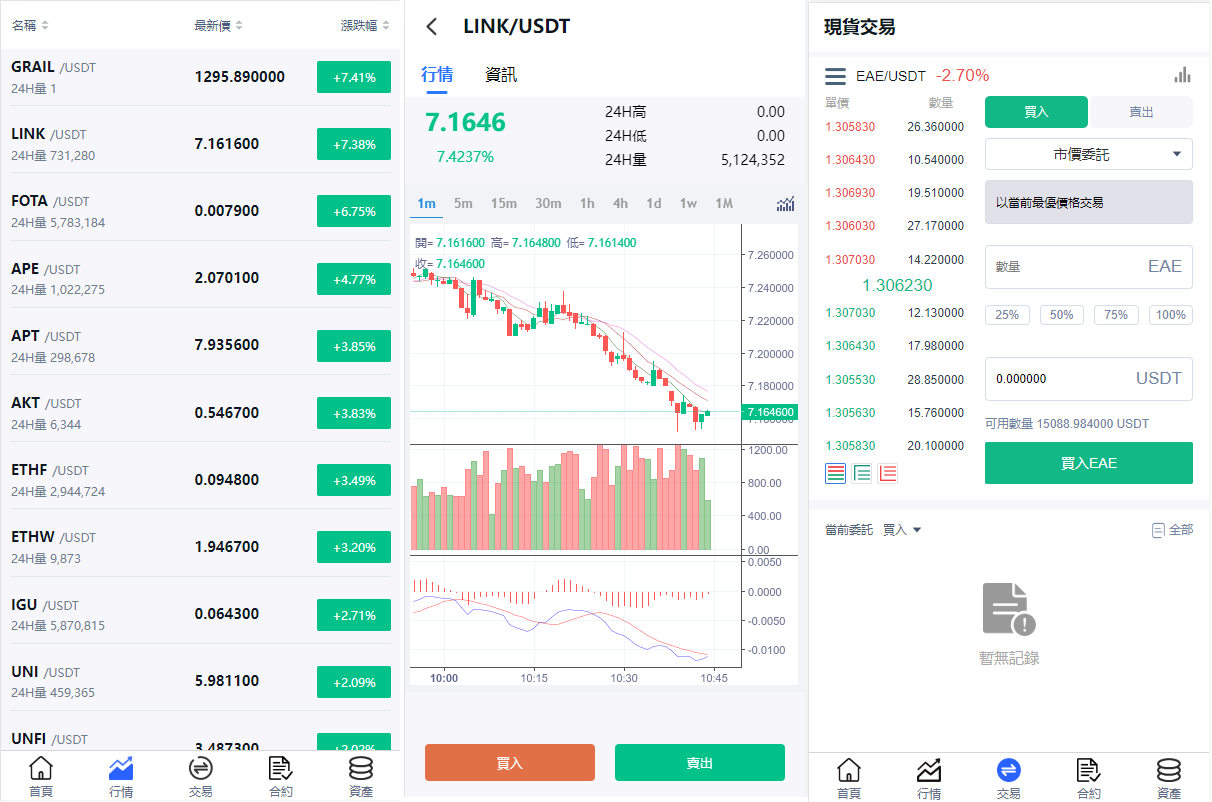Choose the 50% amount shortcut

coord(1061,315)
